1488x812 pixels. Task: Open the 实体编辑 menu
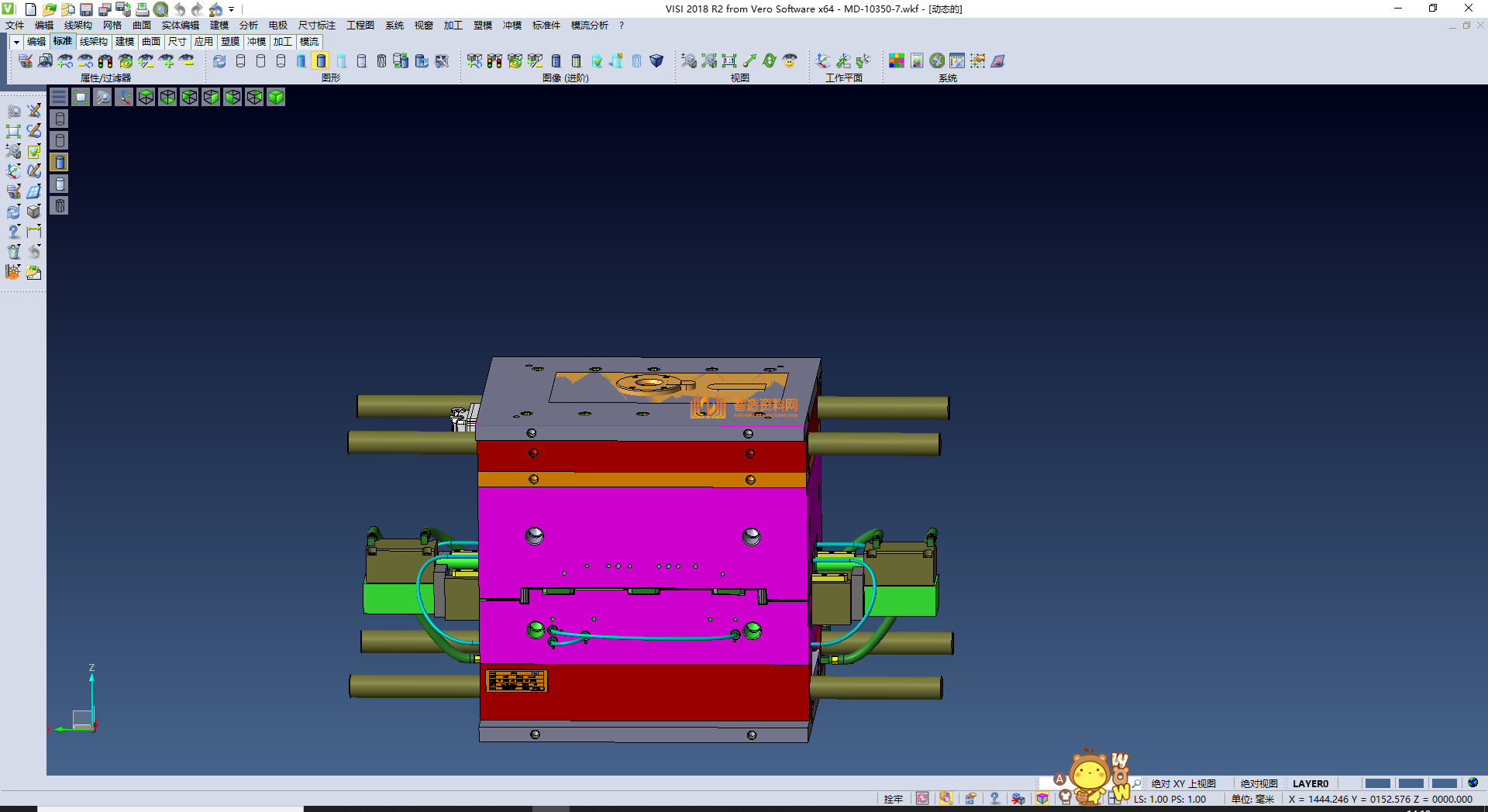coord(180,26)
